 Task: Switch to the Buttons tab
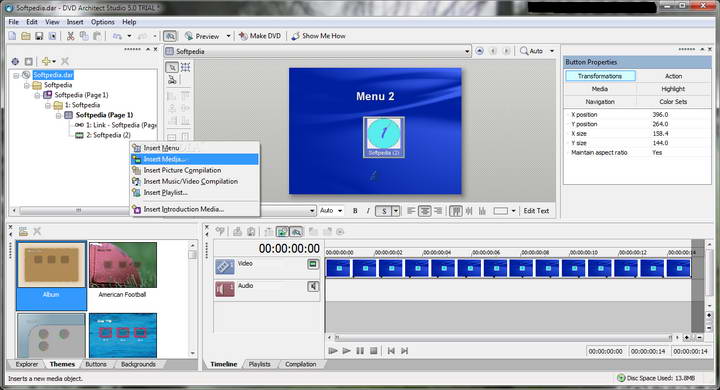pos(96,364)
